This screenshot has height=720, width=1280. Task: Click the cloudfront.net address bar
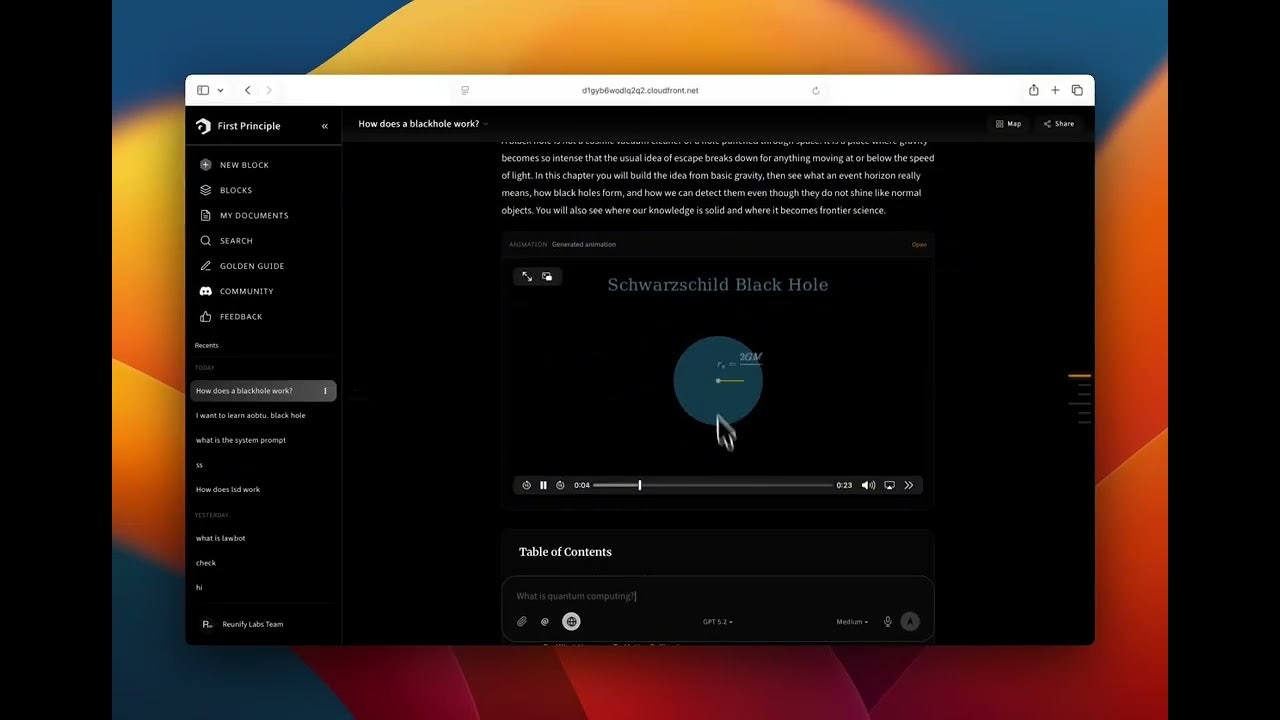click(x=640, y=90)
